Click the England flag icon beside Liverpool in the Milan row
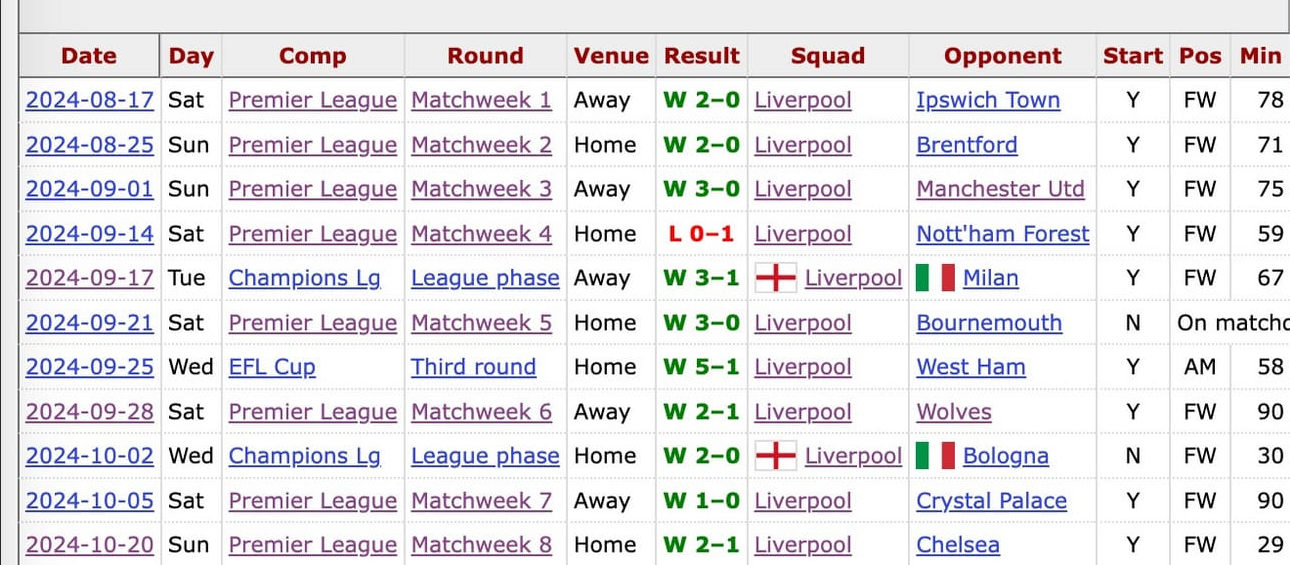Image resolution: width=1290 pixels, height=565 pixels. (776, 278)
